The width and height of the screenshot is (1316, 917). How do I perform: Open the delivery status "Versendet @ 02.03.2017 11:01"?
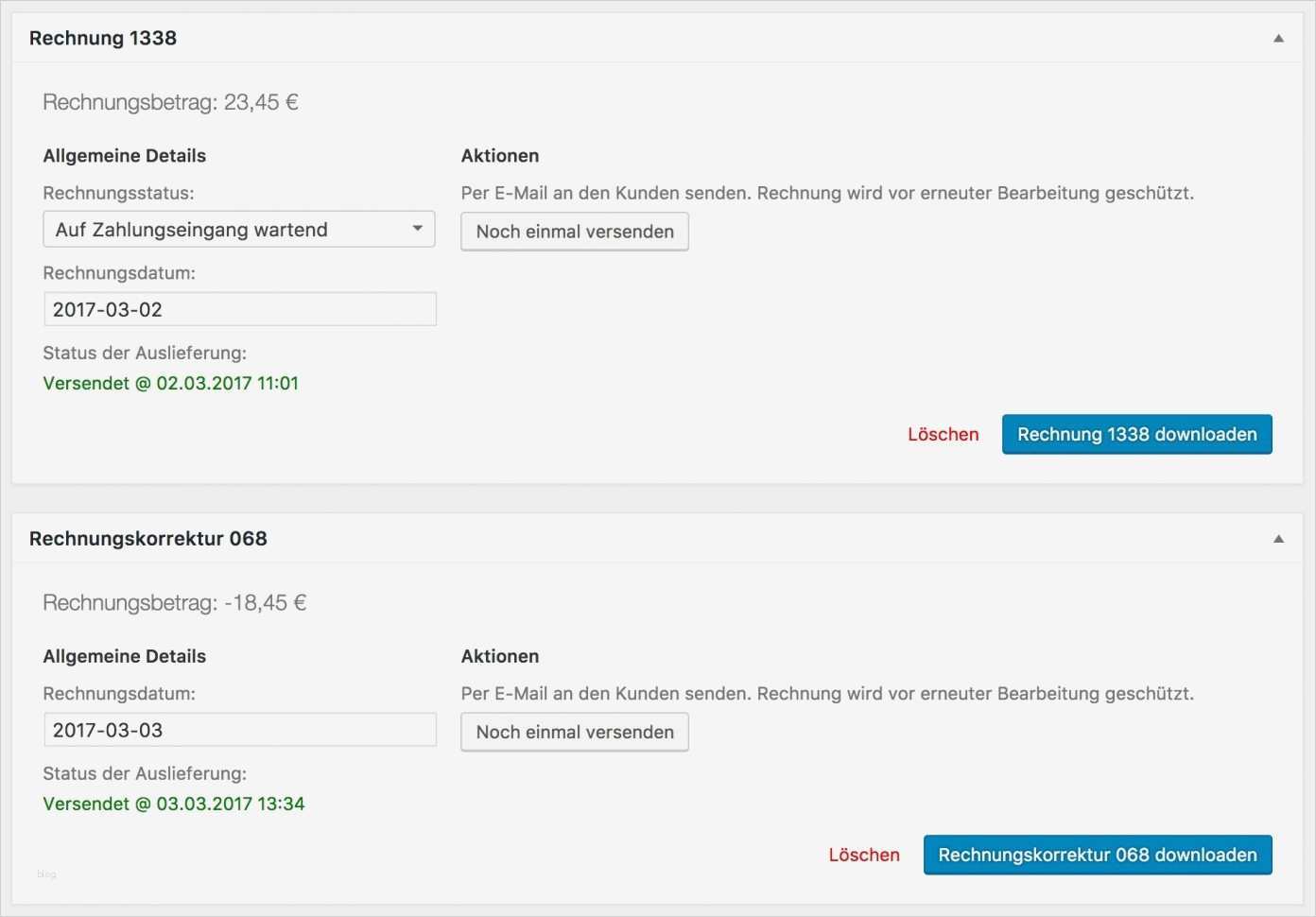170,383
